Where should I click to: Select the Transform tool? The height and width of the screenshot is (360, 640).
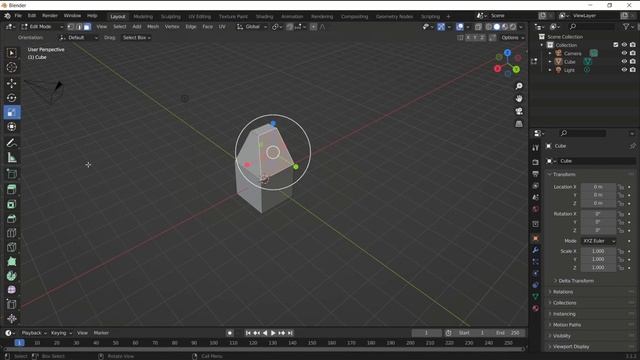[11, 127]
